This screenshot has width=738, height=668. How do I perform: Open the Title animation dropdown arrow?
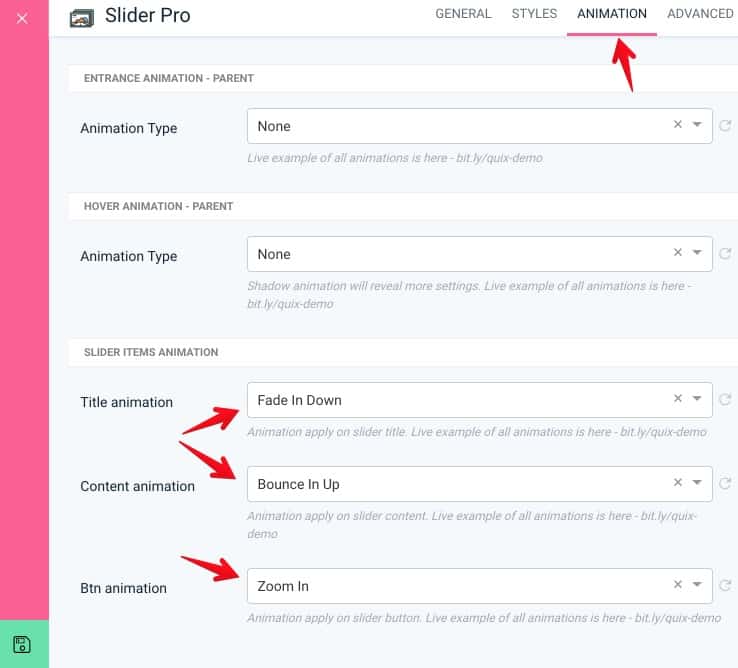click(697, 398)
